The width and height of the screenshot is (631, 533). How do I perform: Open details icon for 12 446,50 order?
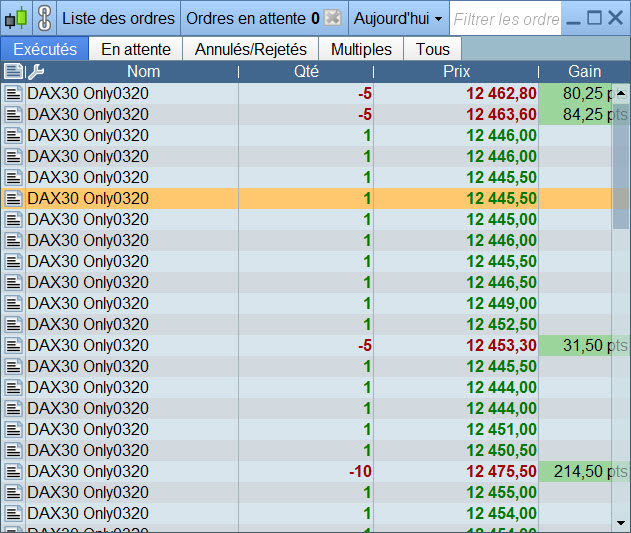click(x=13, y=282)
